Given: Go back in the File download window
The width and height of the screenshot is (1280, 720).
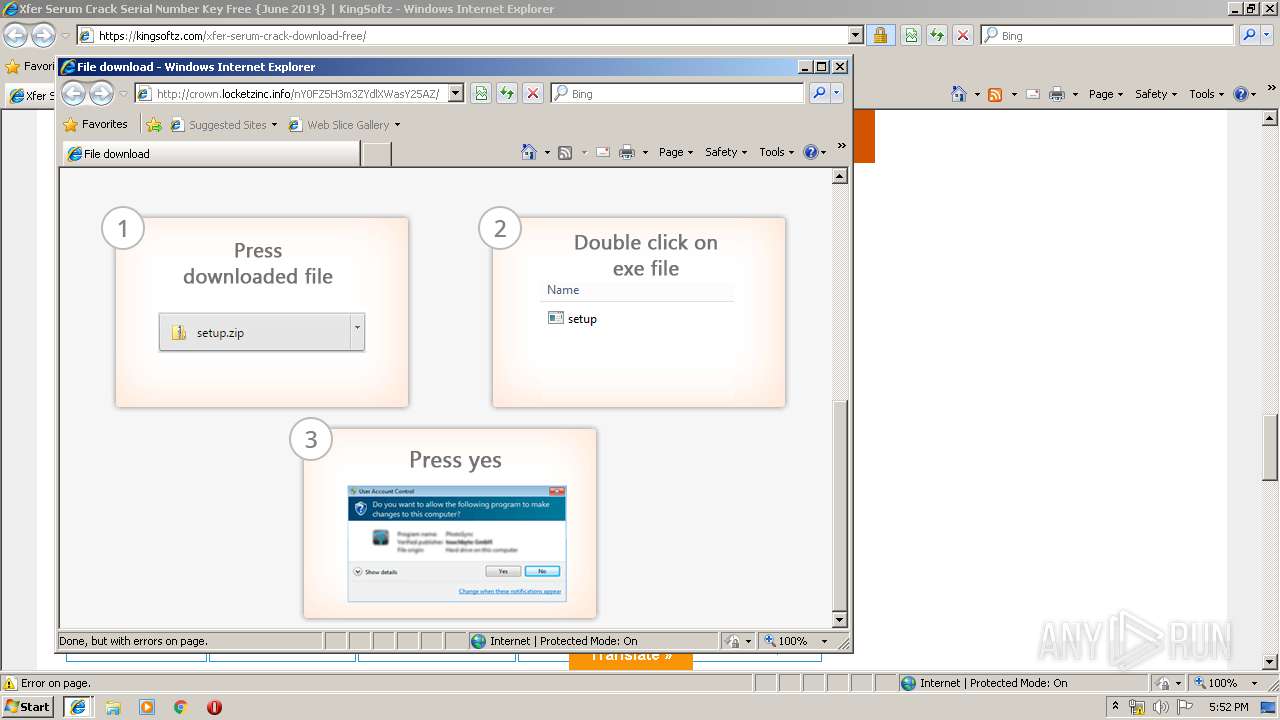Looking at the screenshot, I should 74,94.
